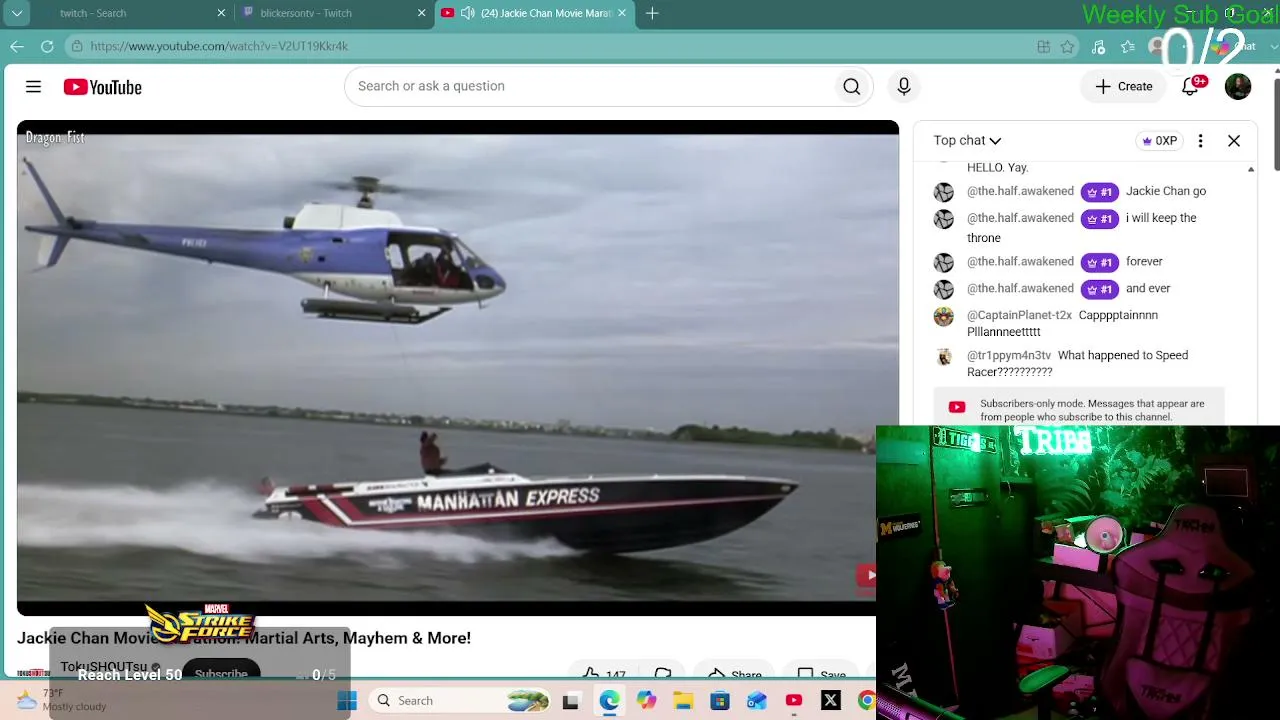This screenshot has height=720, width=1280.
Task: Open the browser tab list dropdown
Action: tap(17, 13)
